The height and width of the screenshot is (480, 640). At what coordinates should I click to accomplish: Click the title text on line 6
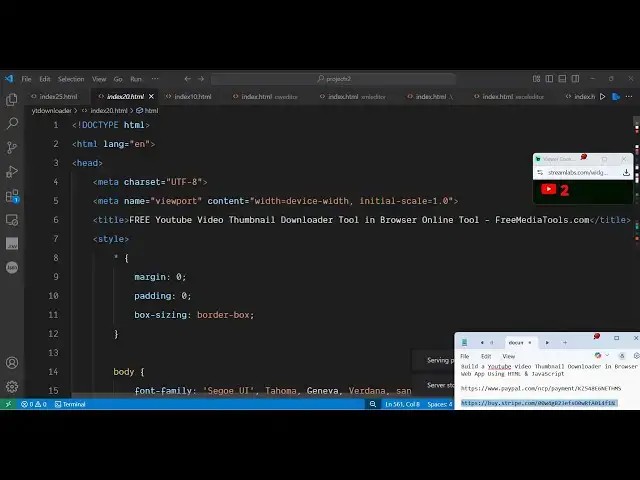(x=359, y=220)
